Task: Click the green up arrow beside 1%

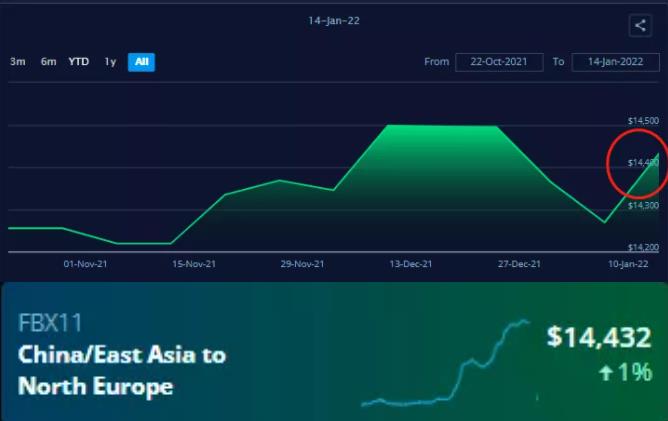Action: [605, 373]
